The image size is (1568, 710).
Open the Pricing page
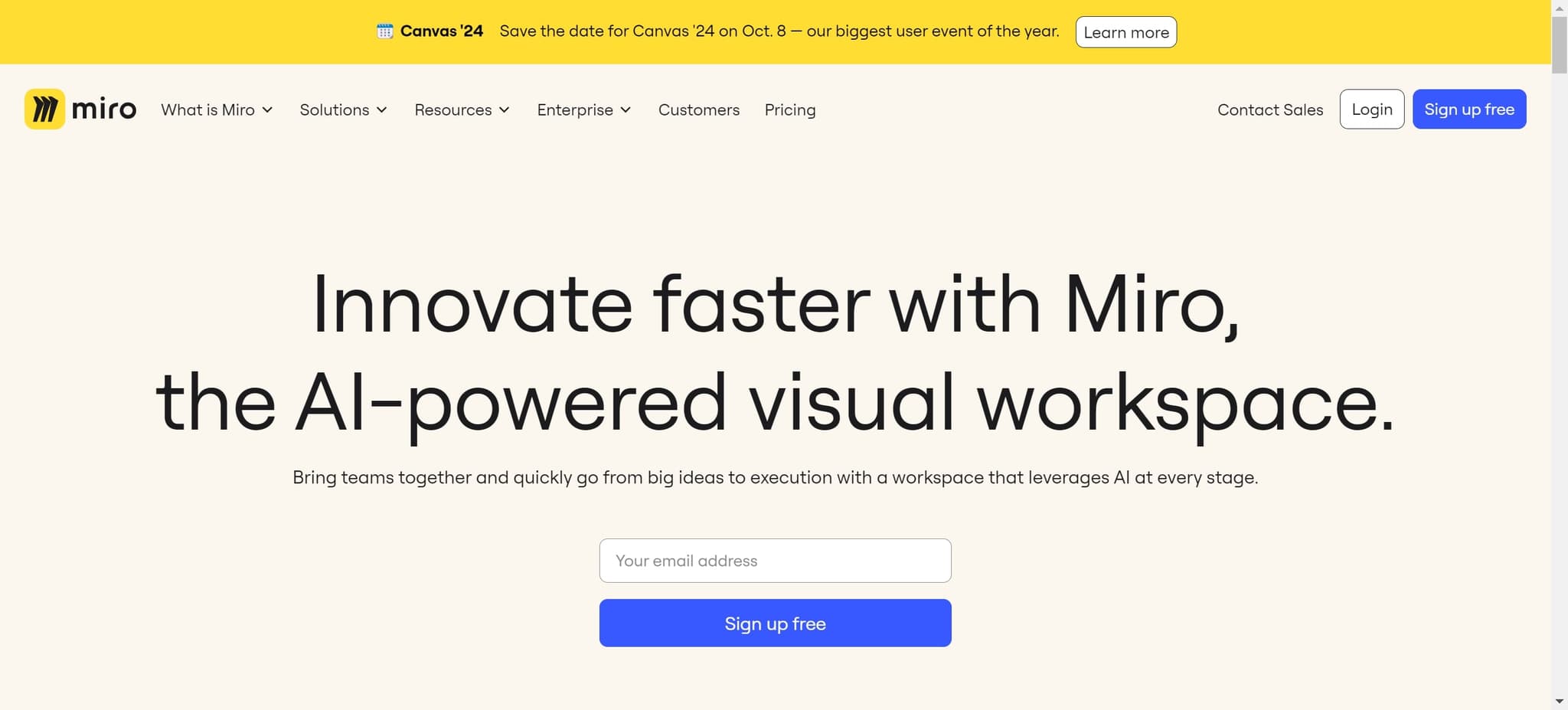point(789,110)
